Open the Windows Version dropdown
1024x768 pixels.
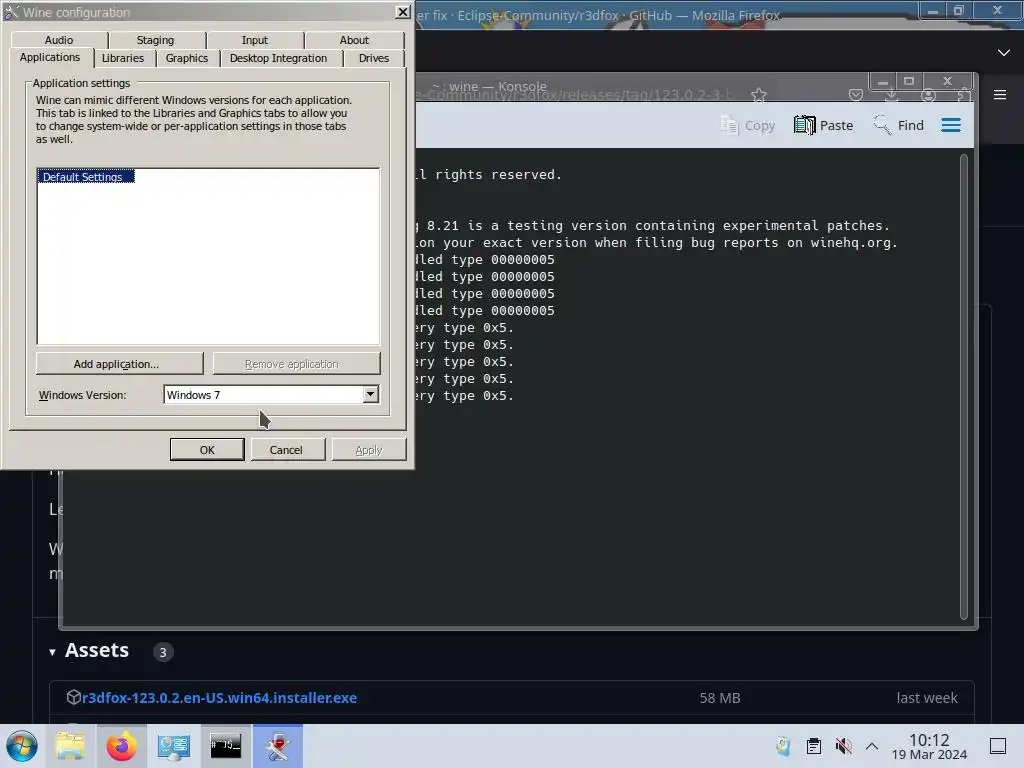[x=370, y=394]
